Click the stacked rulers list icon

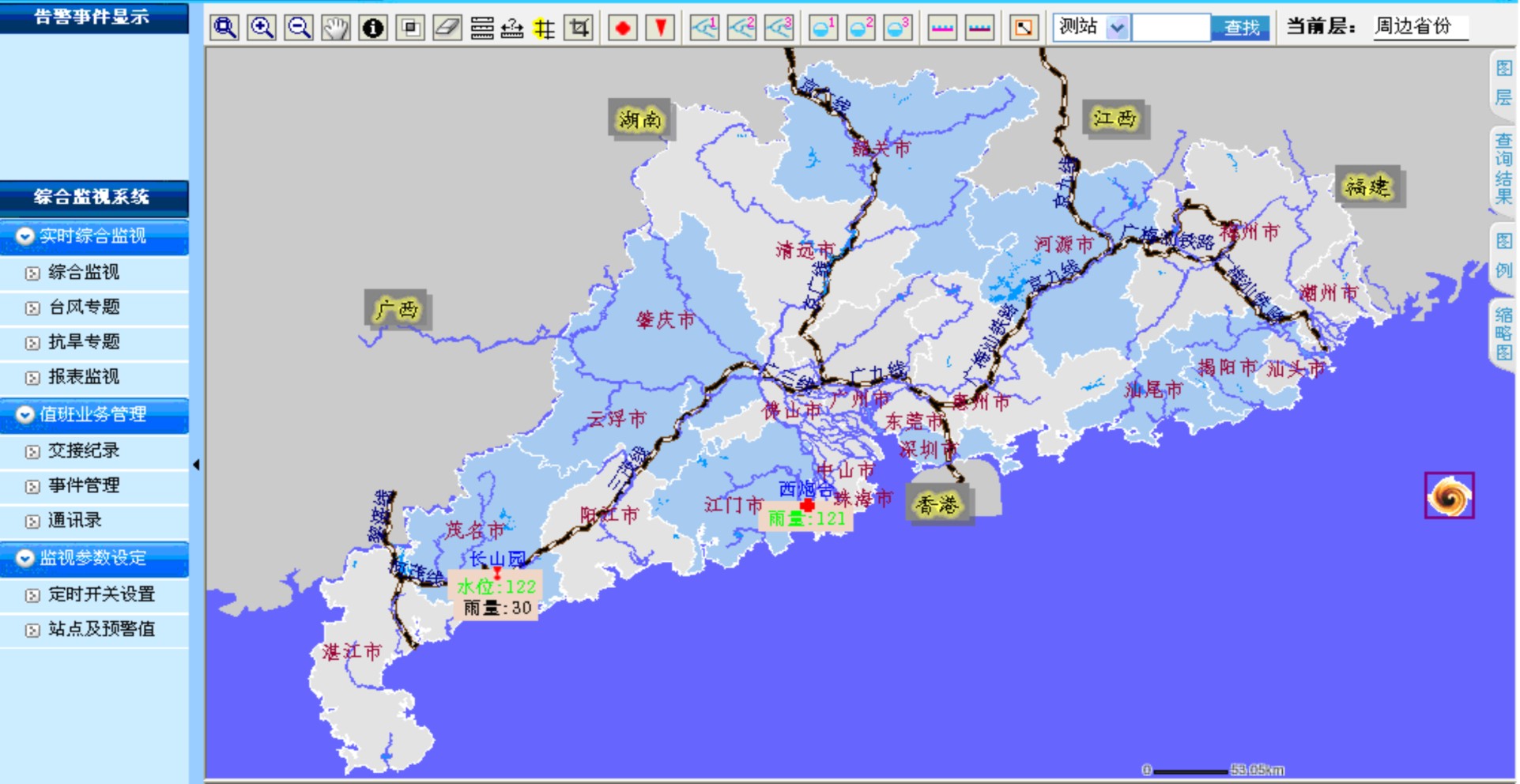click(481, 28)
